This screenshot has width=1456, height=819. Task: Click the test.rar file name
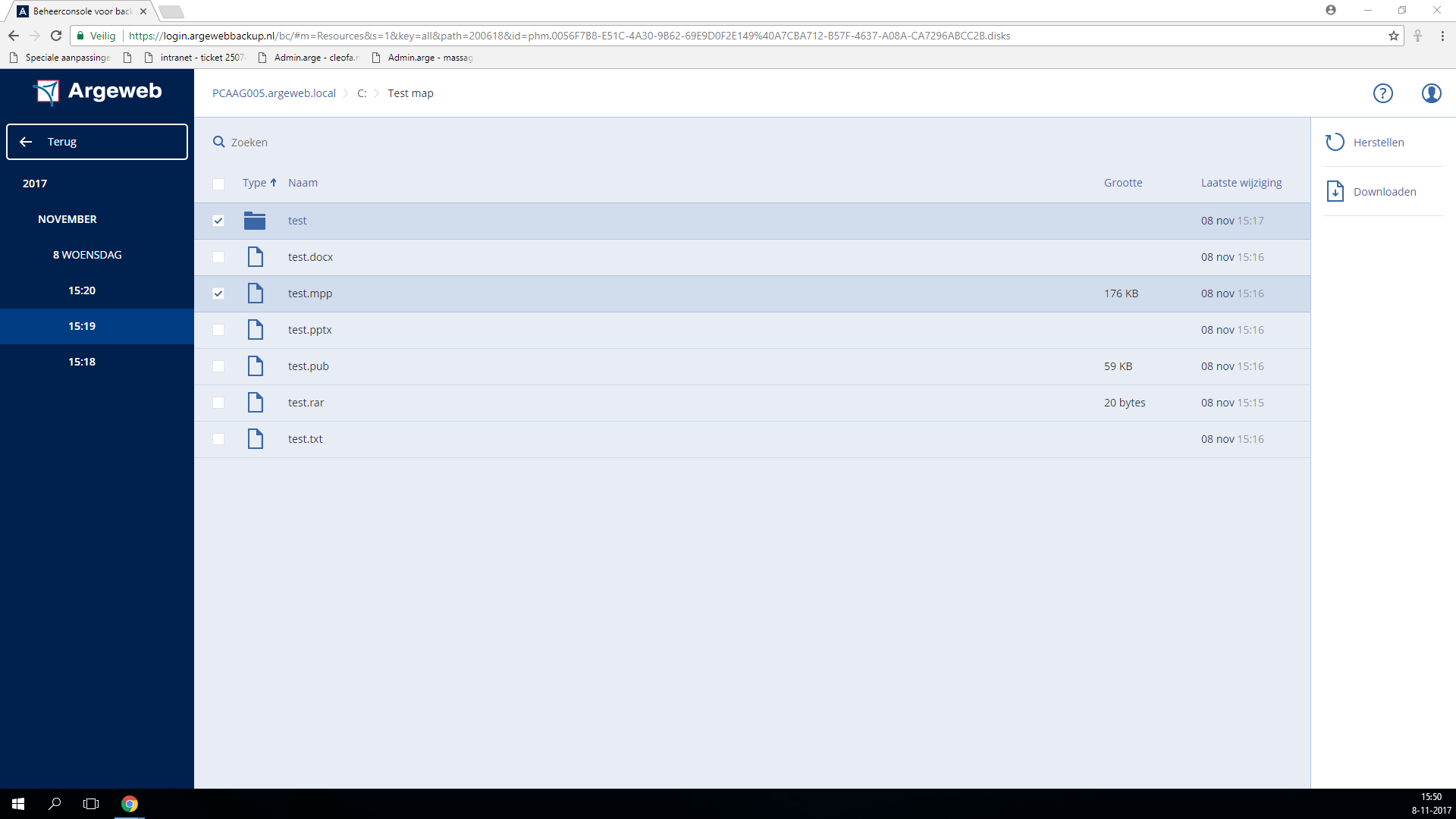point(306,403)
